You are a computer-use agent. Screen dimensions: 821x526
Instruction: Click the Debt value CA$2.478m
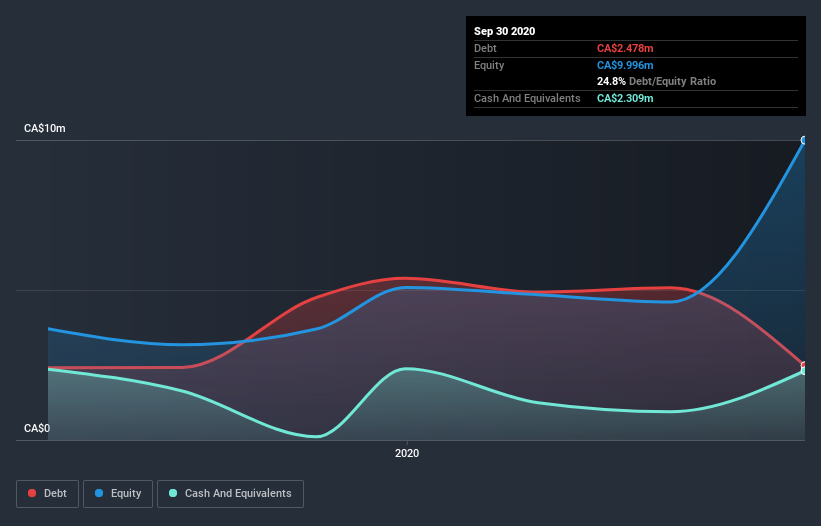625,48
